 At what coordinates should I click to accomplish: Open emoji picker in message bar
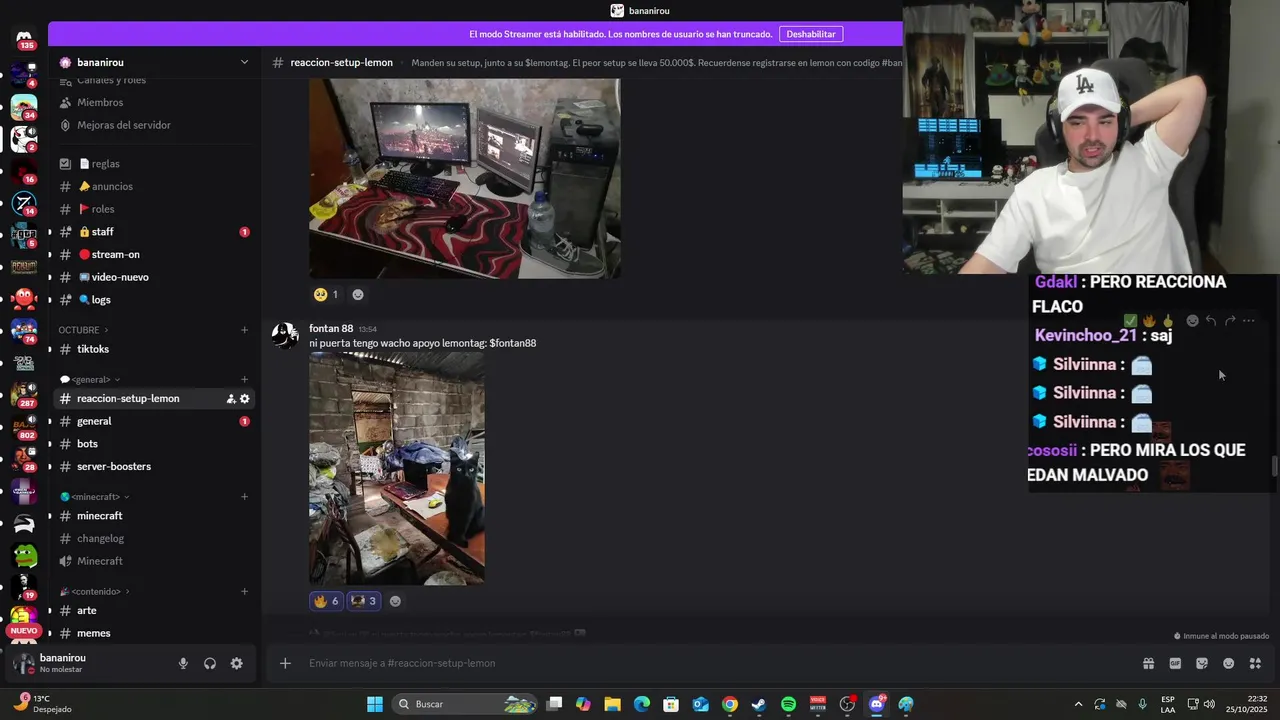(x=1229, y=663)
